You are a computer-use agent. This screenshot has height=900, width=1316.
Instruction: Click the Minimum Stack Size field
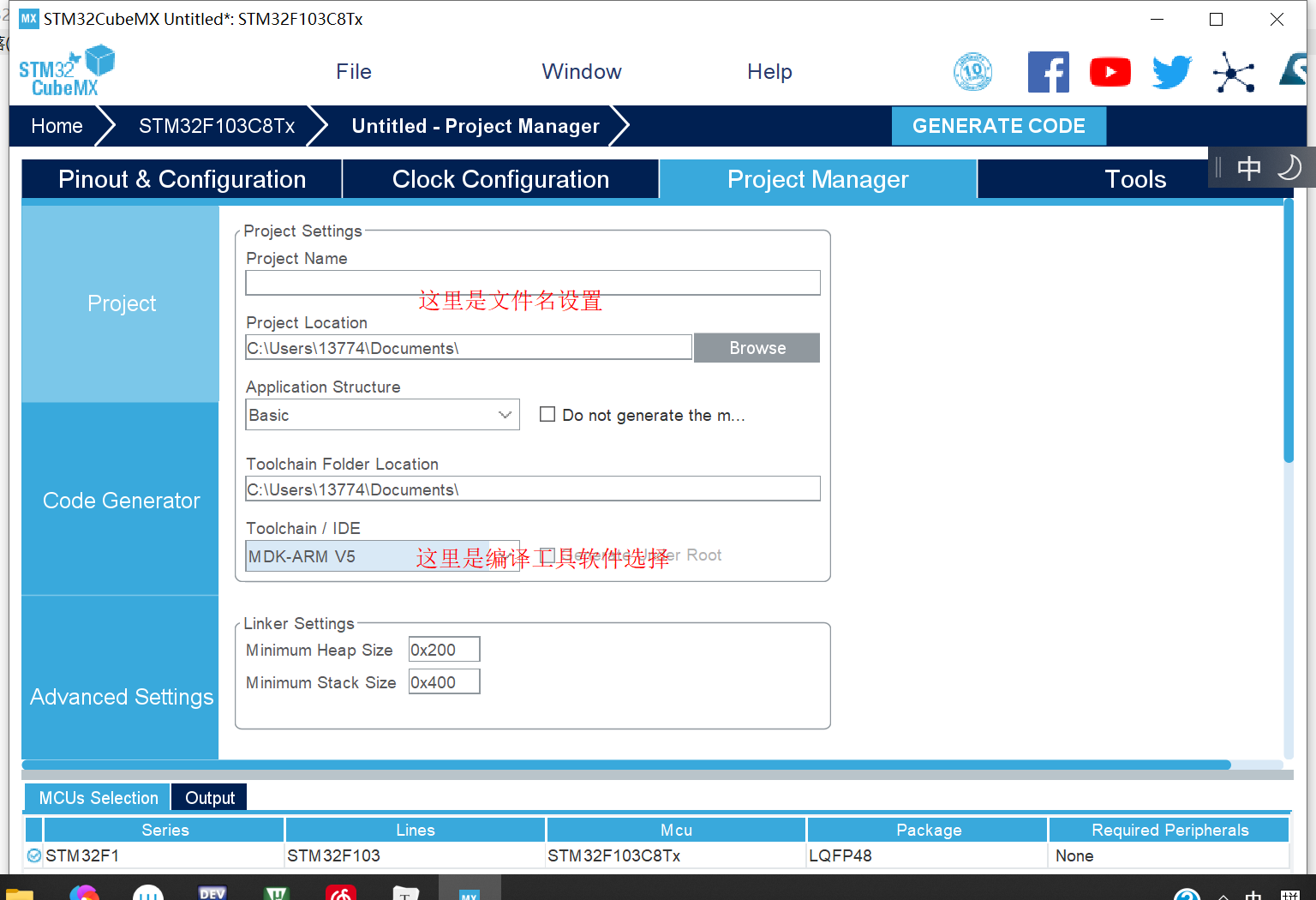(x=444, y=682)
